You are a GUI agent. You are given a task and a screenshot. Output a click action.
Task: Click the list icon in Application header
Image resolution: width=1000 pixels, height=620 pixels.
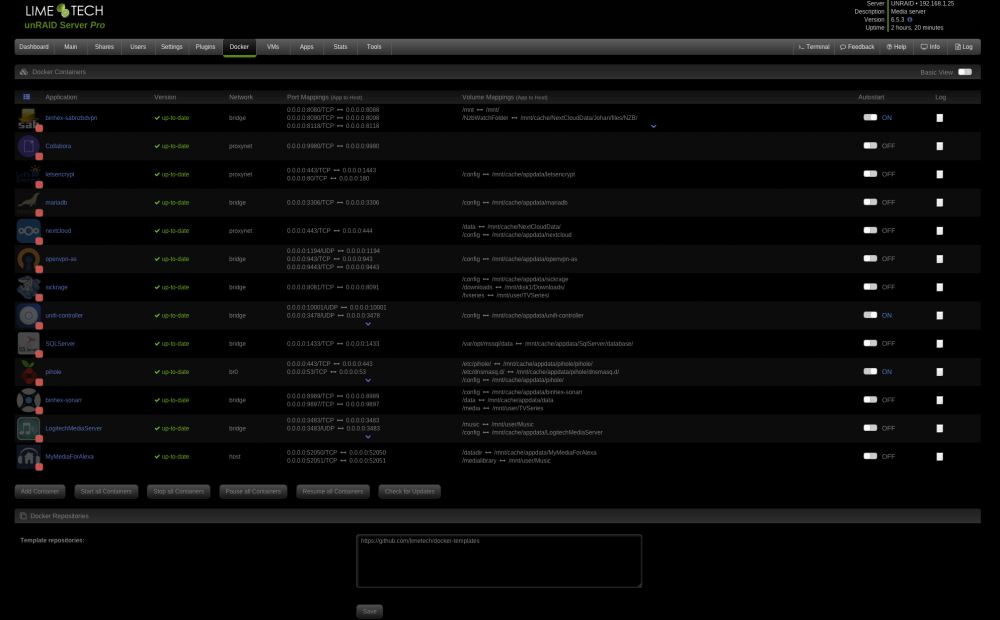(27, 97)
